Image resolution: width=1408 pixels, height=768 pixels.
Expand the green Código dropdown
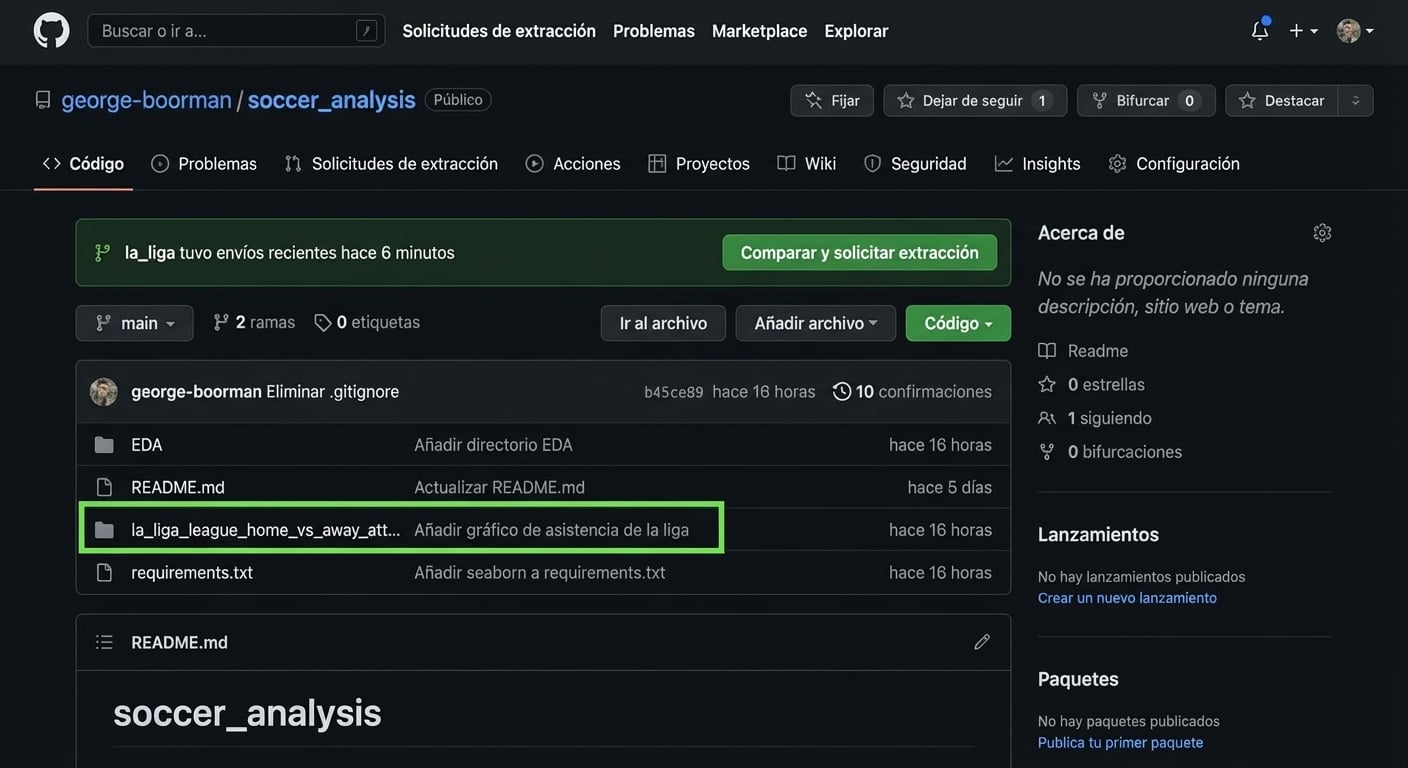(x=957, y=323)
